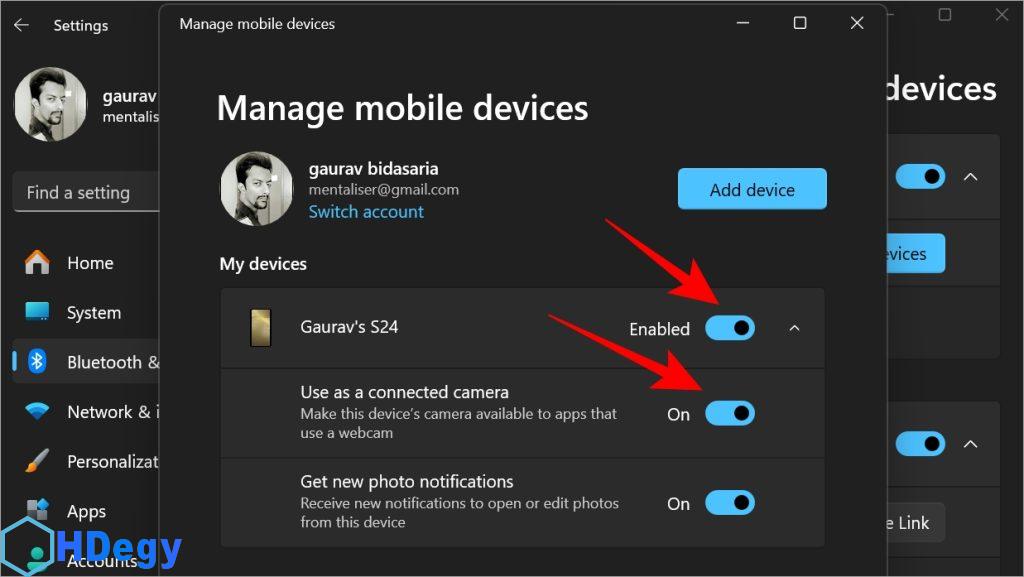Click the Bluetooth icon in sidebar

(37, 362)
